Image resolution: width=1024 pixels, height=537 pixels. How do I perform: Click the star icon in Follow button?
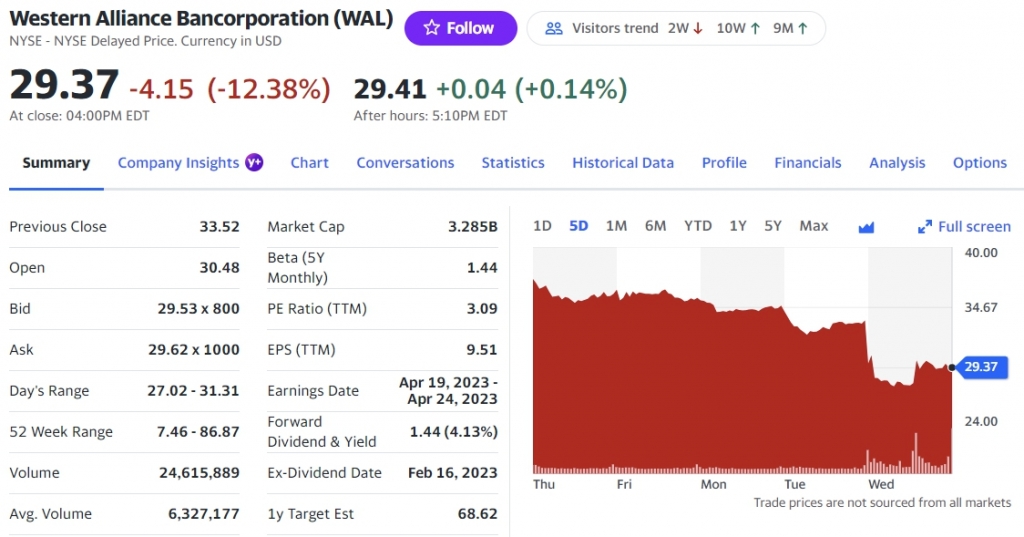point(432,28)
